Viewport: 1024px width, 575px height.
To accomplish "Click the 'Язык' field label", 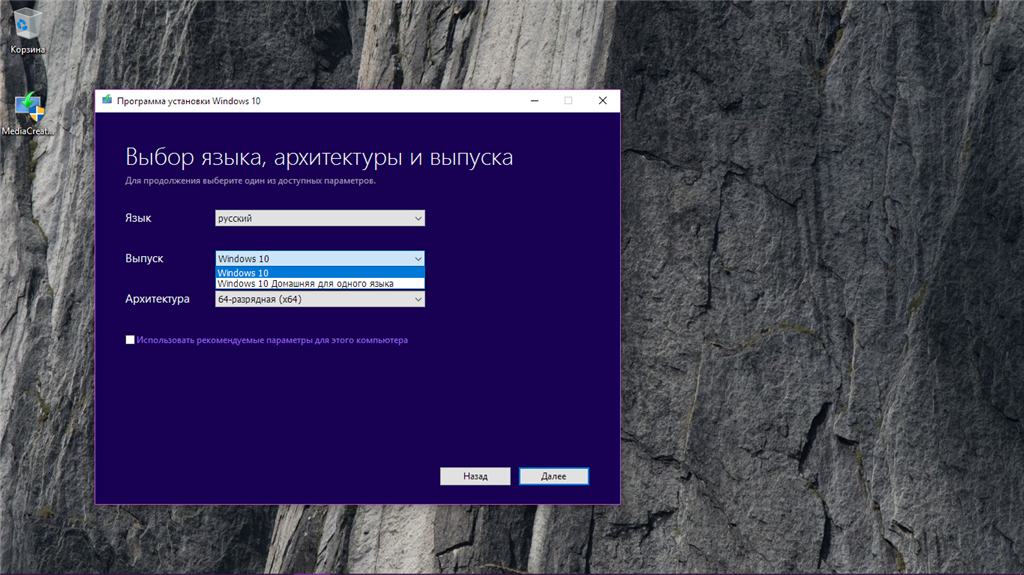I will click(x=138, y=218).
